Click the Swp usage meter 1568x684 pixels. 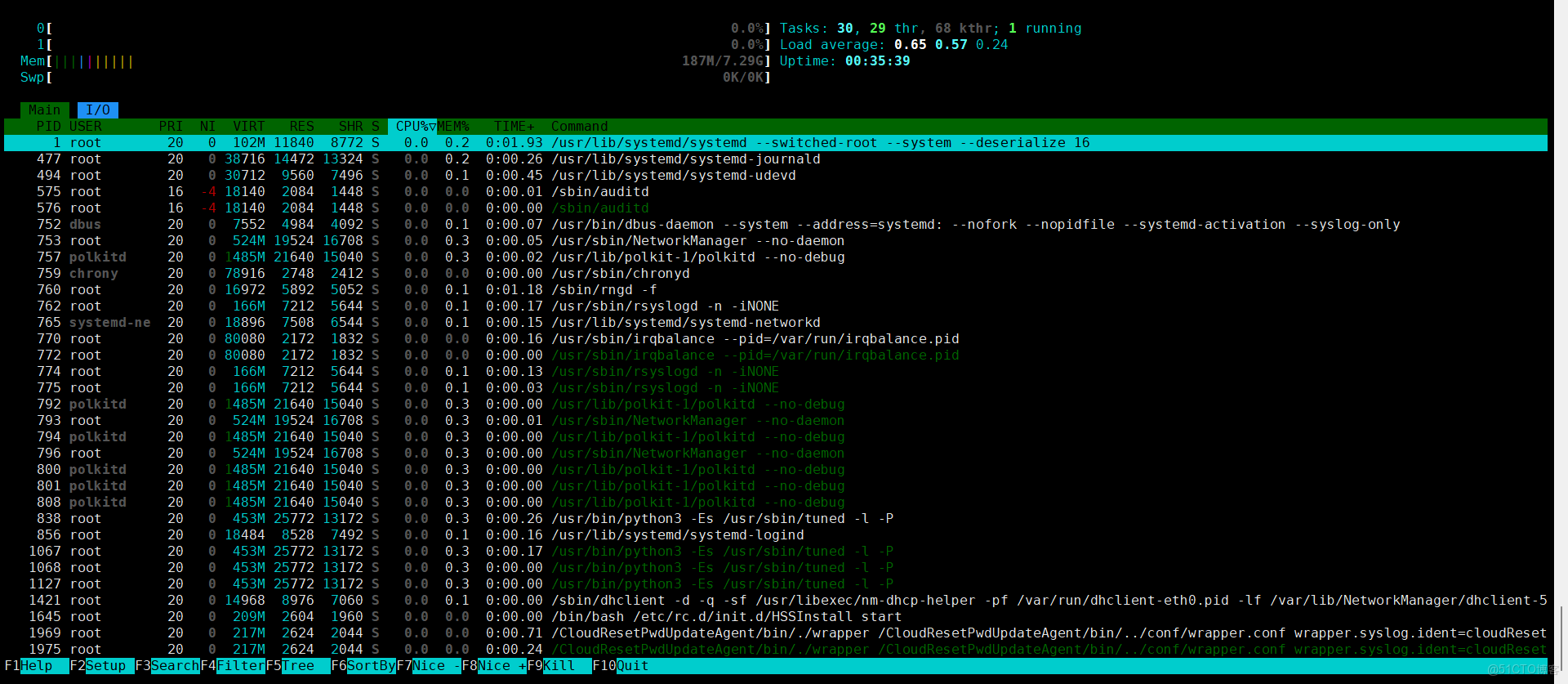(396, 78)
